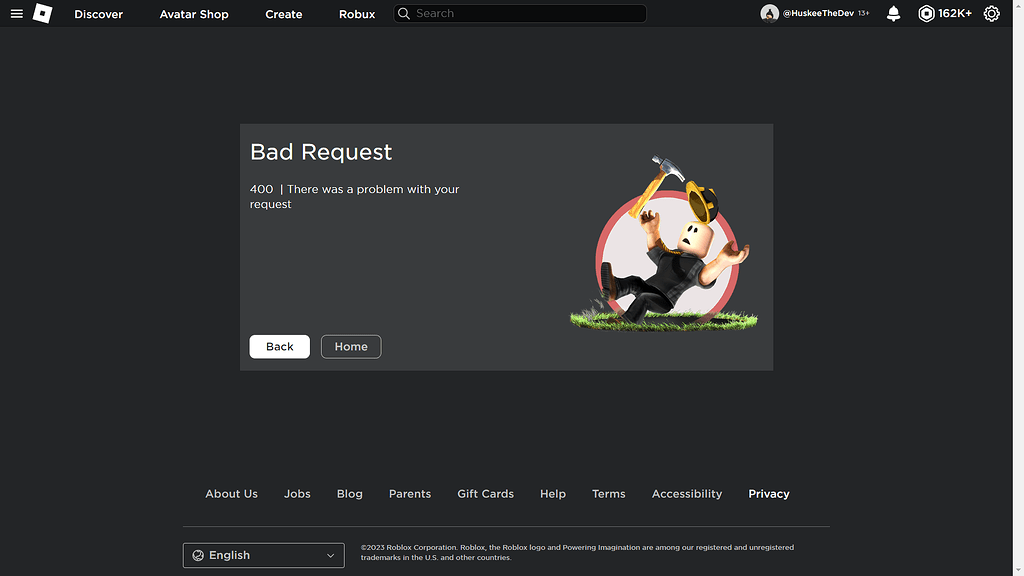Open the Gift Cards page
Image resolution: width=1024 pixels, height=576 pixels.
click(x=485, y=493)
